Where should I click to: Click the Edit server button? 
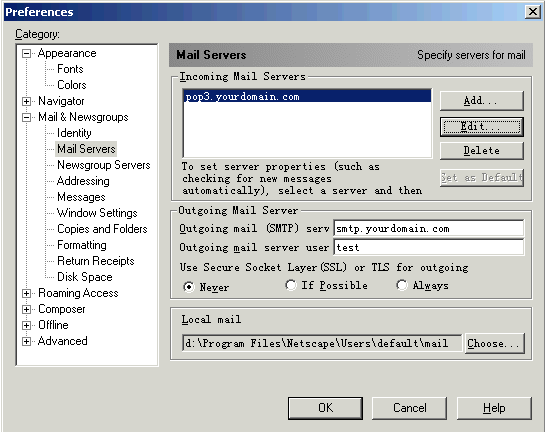(481, 127)
